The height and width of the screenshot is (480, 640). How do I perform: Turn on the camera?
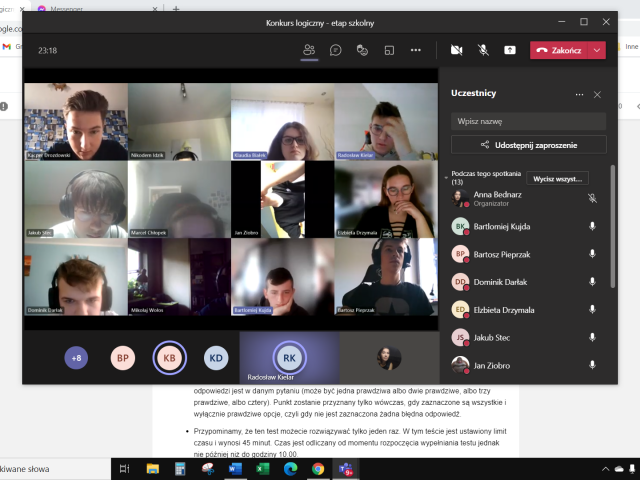tap(456, 50)
